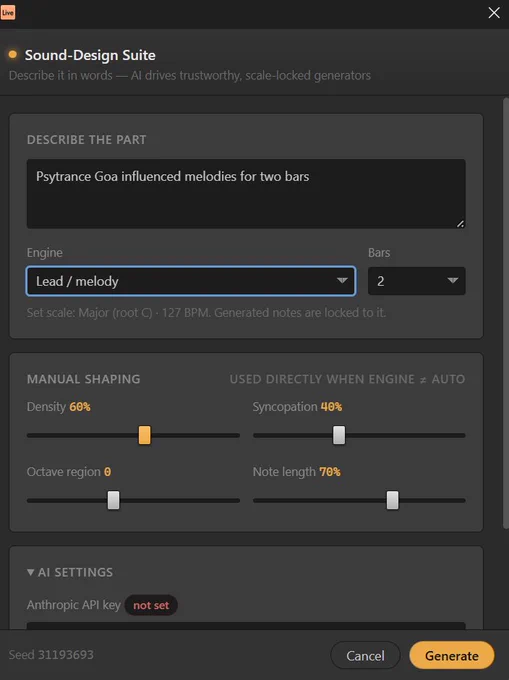Click the orange status dot by the title
509x680 pixels.
click(13, 54)
